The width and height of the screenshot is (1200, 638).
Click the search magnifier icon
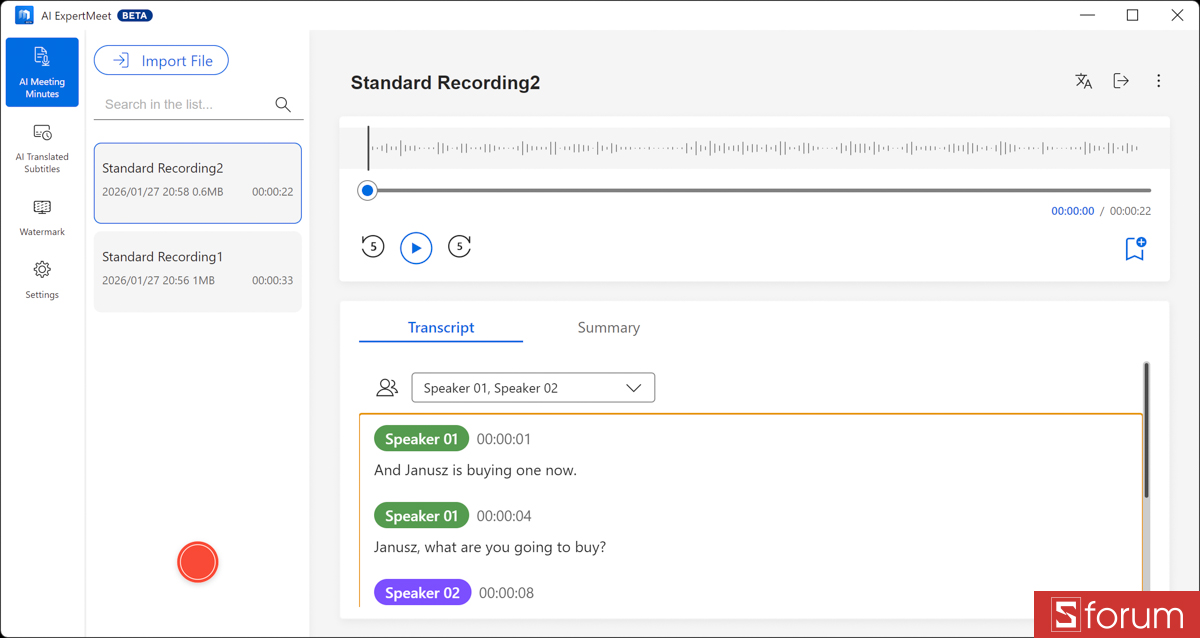point(283,104)
